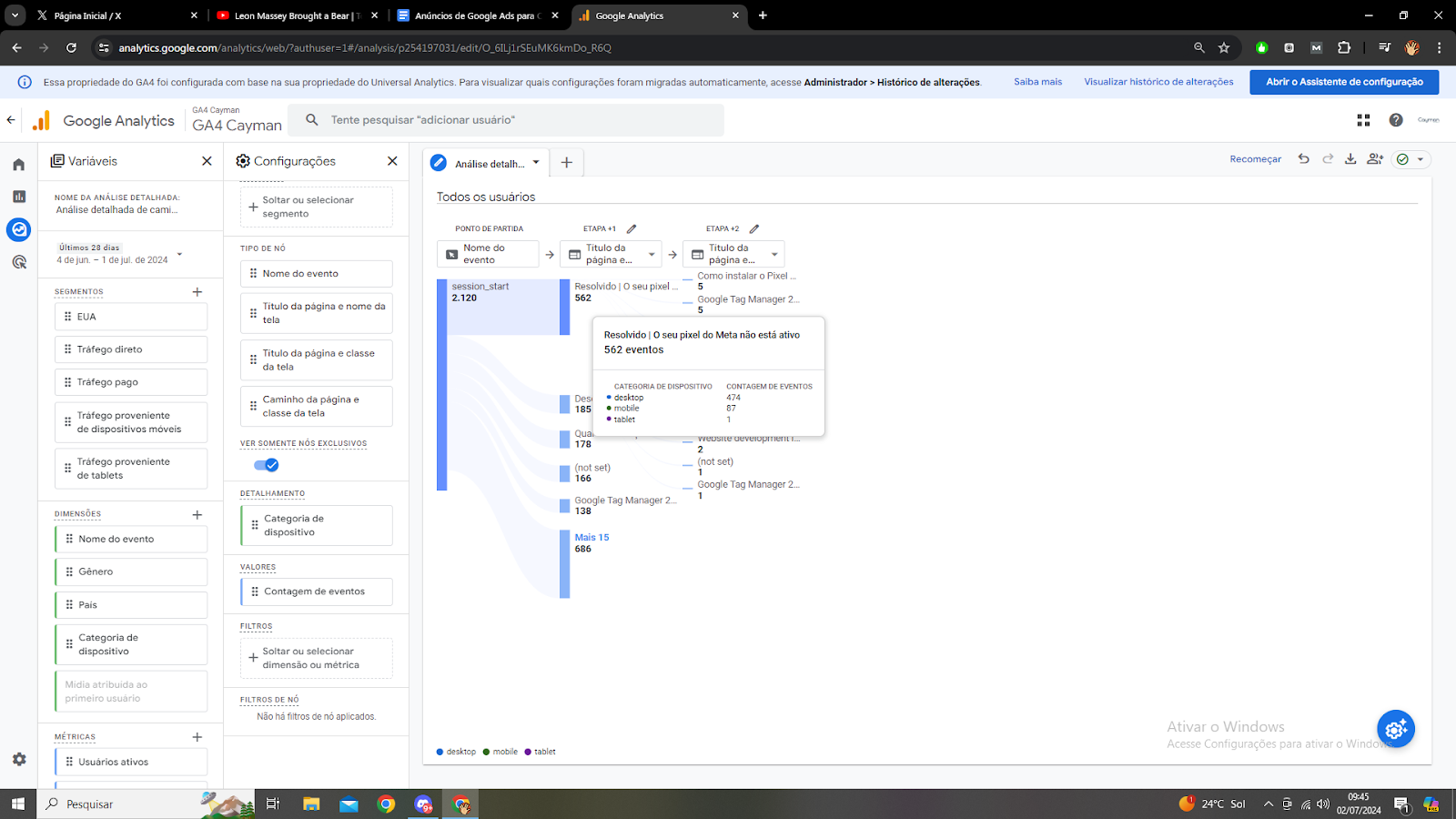Viewport: 1456px width, 819px height.
Task: Open the sampling status dropdown arrow
Action: tap(1421, 159)
